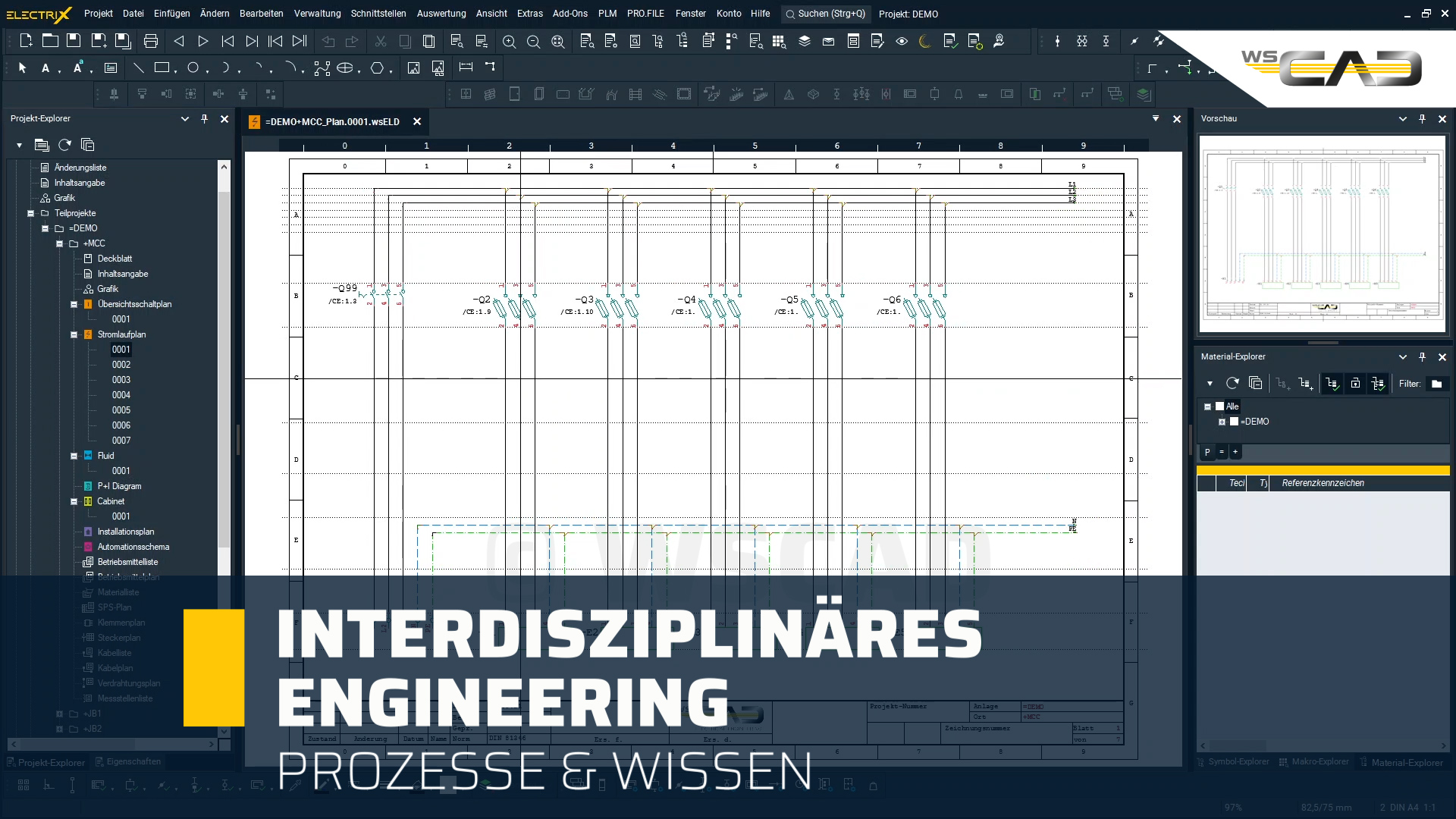Activate the Zoom in tool
Screen dimensions: 1456x819
pos(510,42)
